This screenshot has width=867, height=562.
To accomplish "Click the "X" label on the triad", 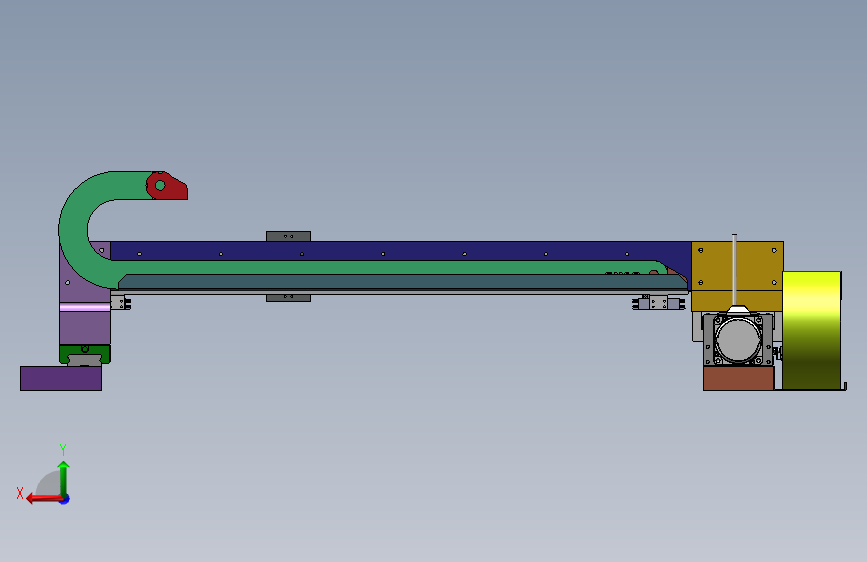I will tap(20, 493).
